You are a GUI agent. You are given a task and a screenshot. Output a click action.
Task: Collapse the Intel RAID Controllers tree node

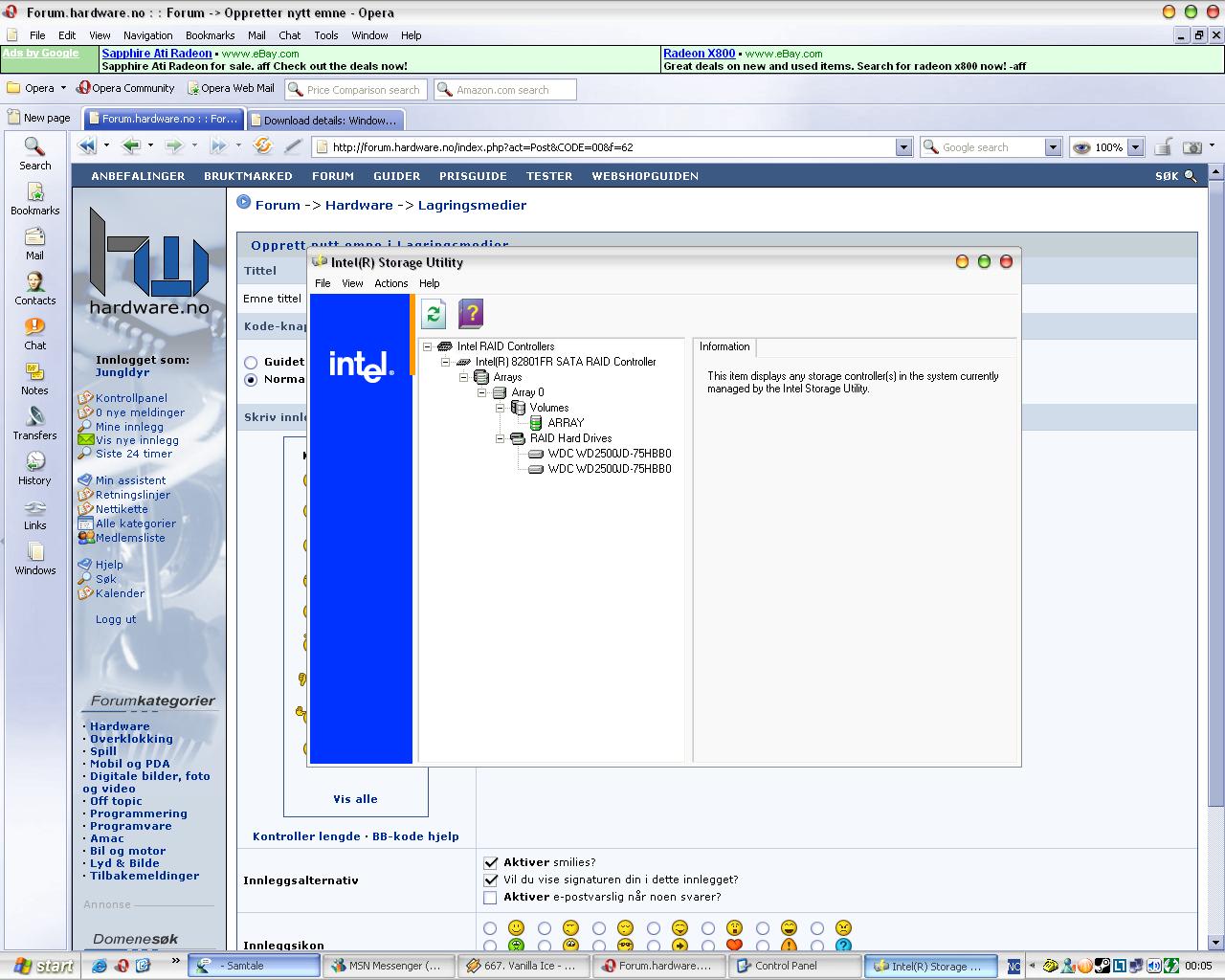[428, 346]
